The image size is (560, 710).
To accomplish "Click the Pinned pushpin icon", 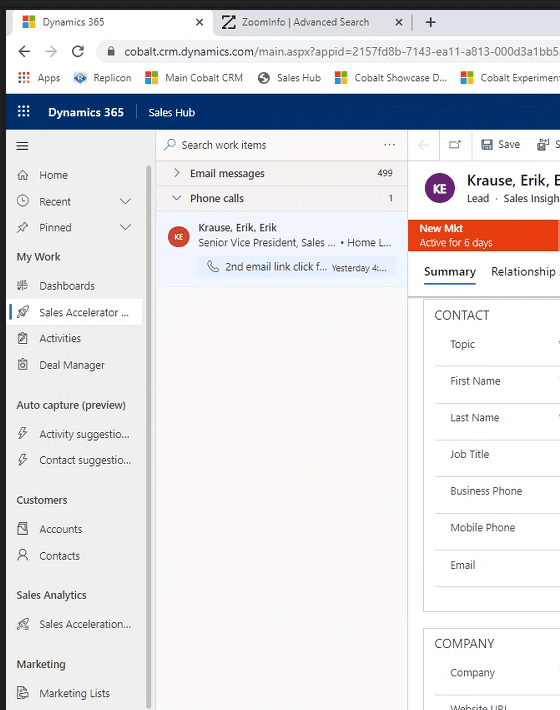I will 23,227.
